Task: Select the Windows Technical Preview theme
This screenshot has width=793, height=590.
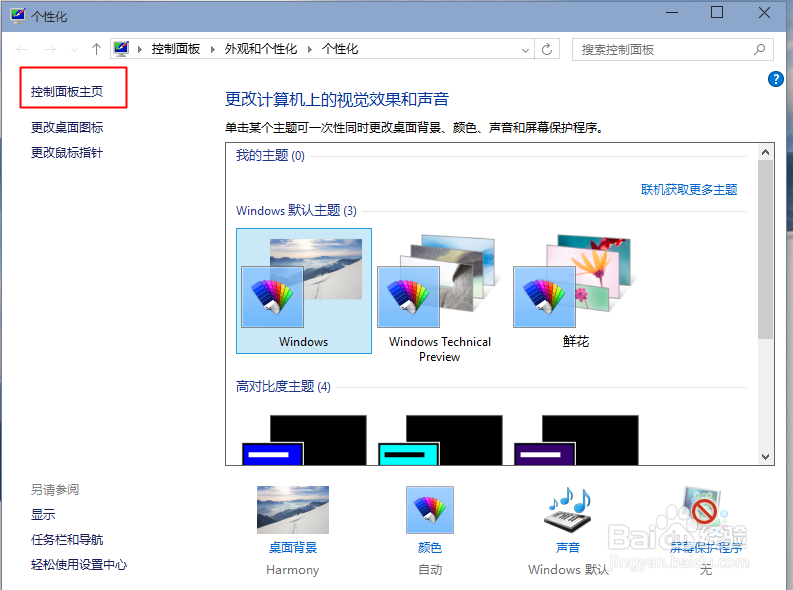Action: point(439,298)
